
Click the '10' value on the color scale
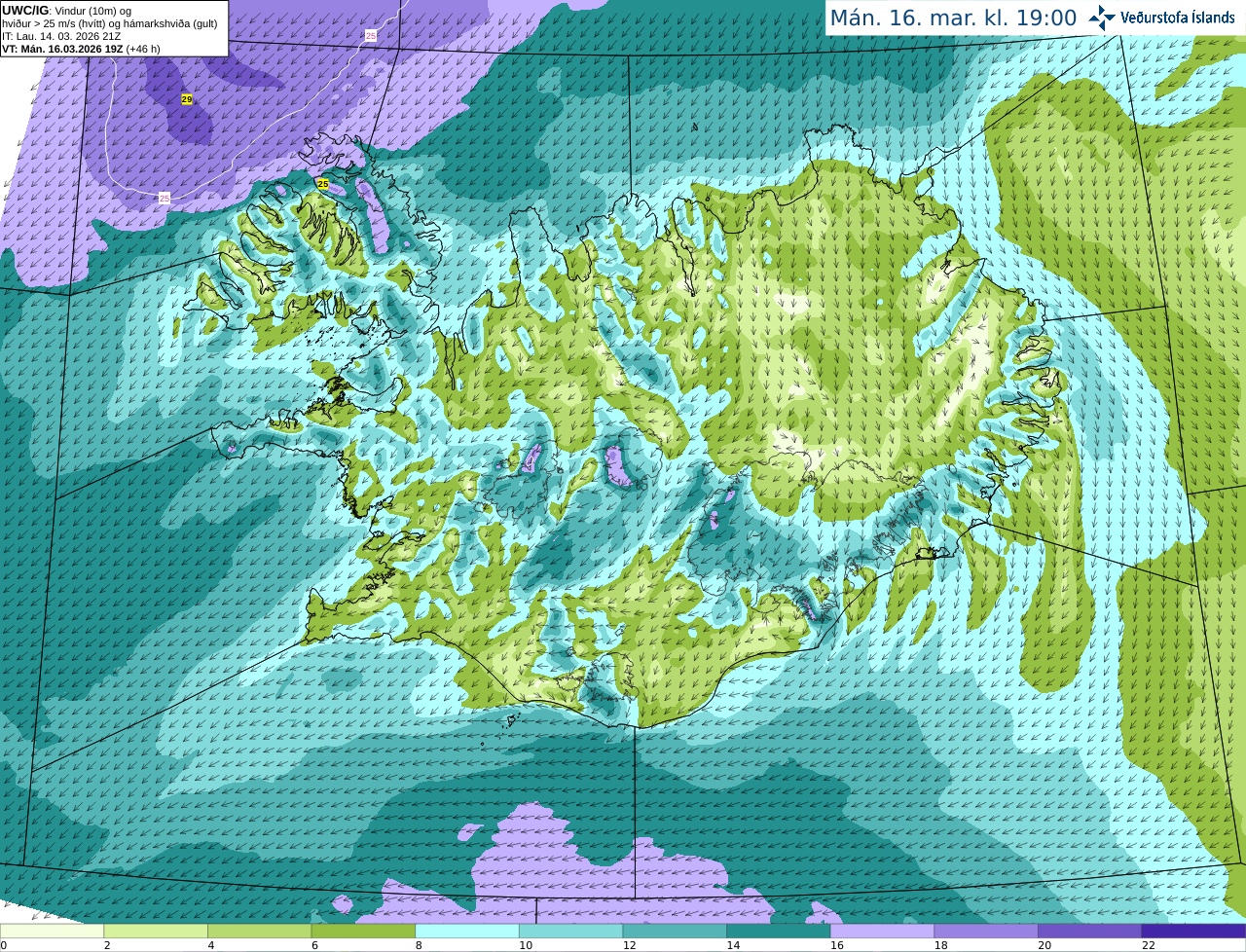coord(525,945)
